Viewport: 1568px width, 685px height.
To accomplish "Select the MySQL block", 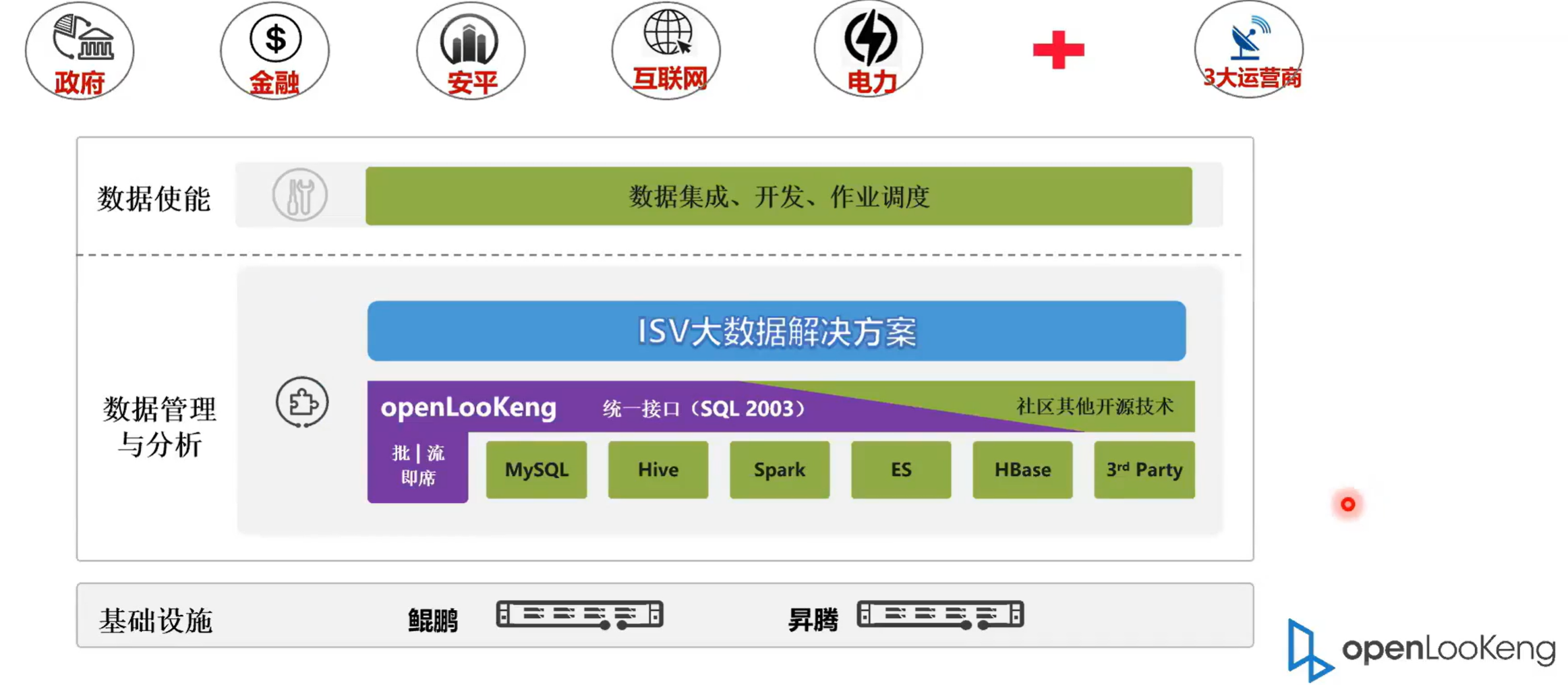I will tap(536, 470).
